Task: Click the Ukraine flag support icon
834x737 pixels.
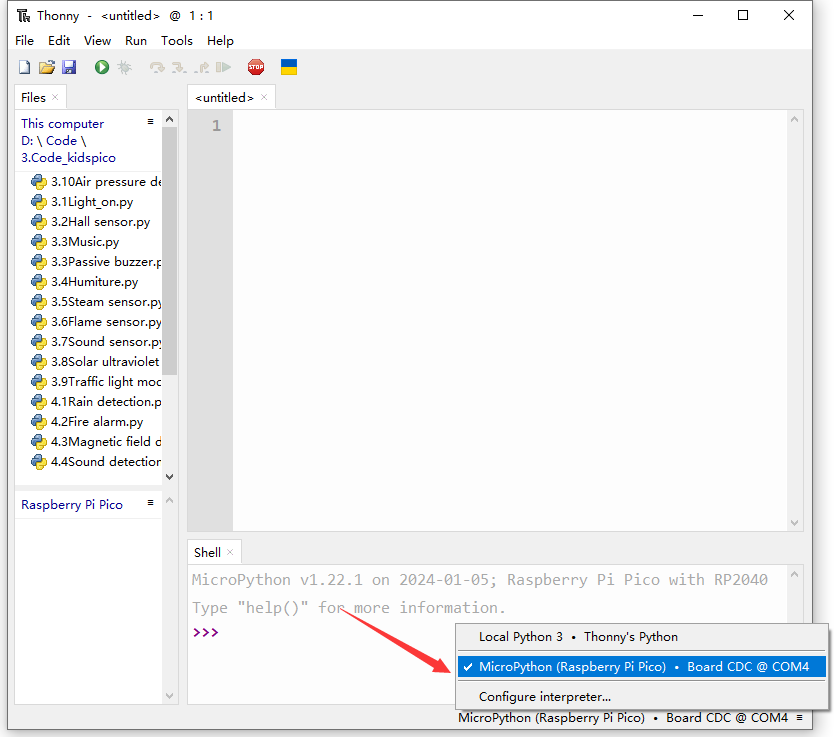Action: click(289, 67)
